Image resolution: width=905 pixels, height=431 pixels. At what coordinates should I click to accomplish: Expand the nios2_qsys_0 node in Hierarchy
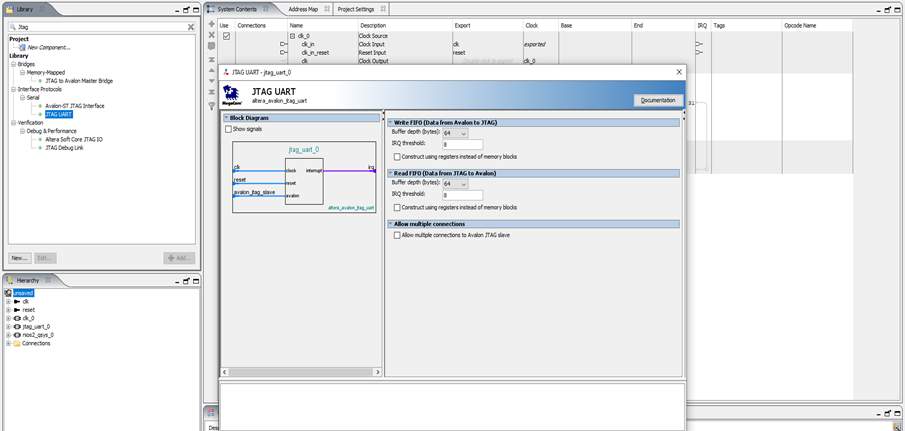[x=8, y=335]
